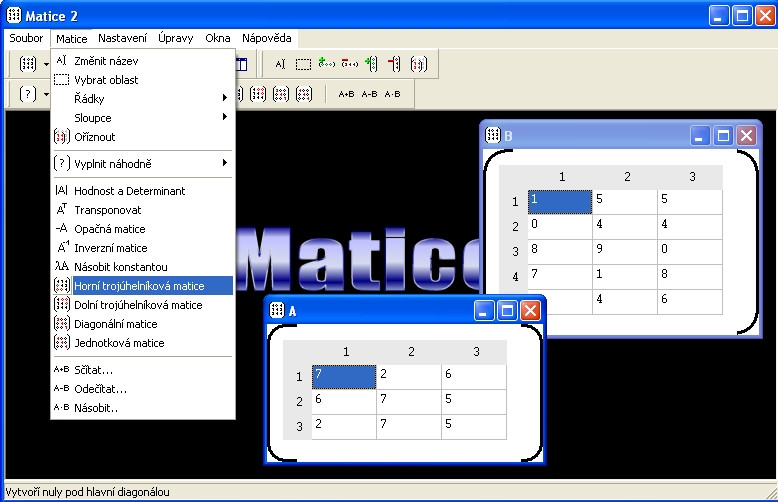This screenshot has width=778, height=502.
Task: Select Oříznout menu entry
Action: pos(142,137)
